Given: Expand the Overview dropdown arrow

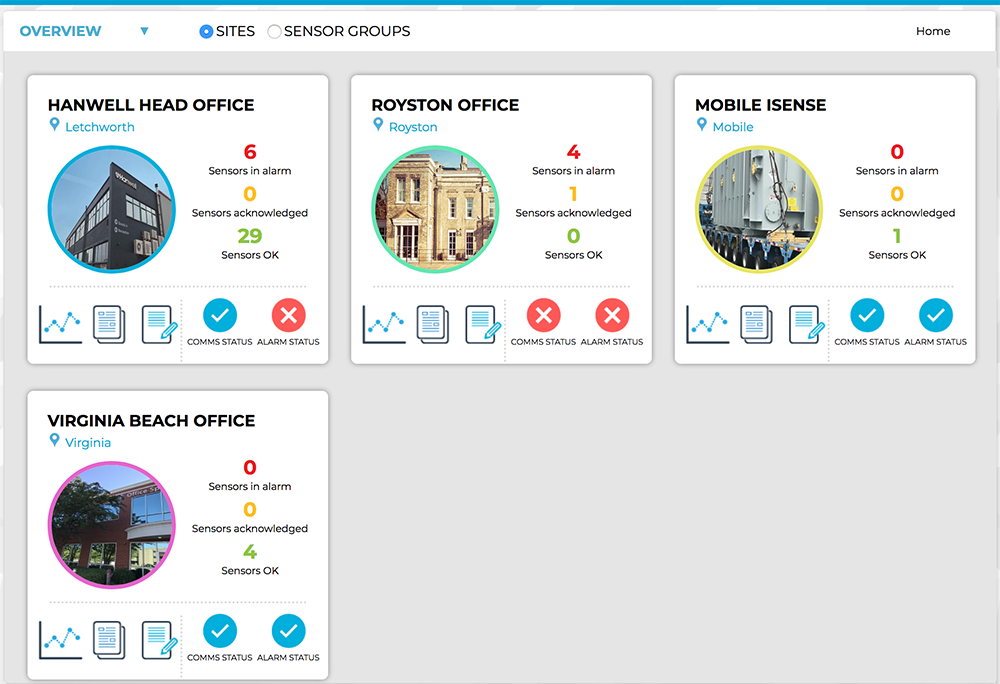Looking at the screenshot, I should pos(144,31).
